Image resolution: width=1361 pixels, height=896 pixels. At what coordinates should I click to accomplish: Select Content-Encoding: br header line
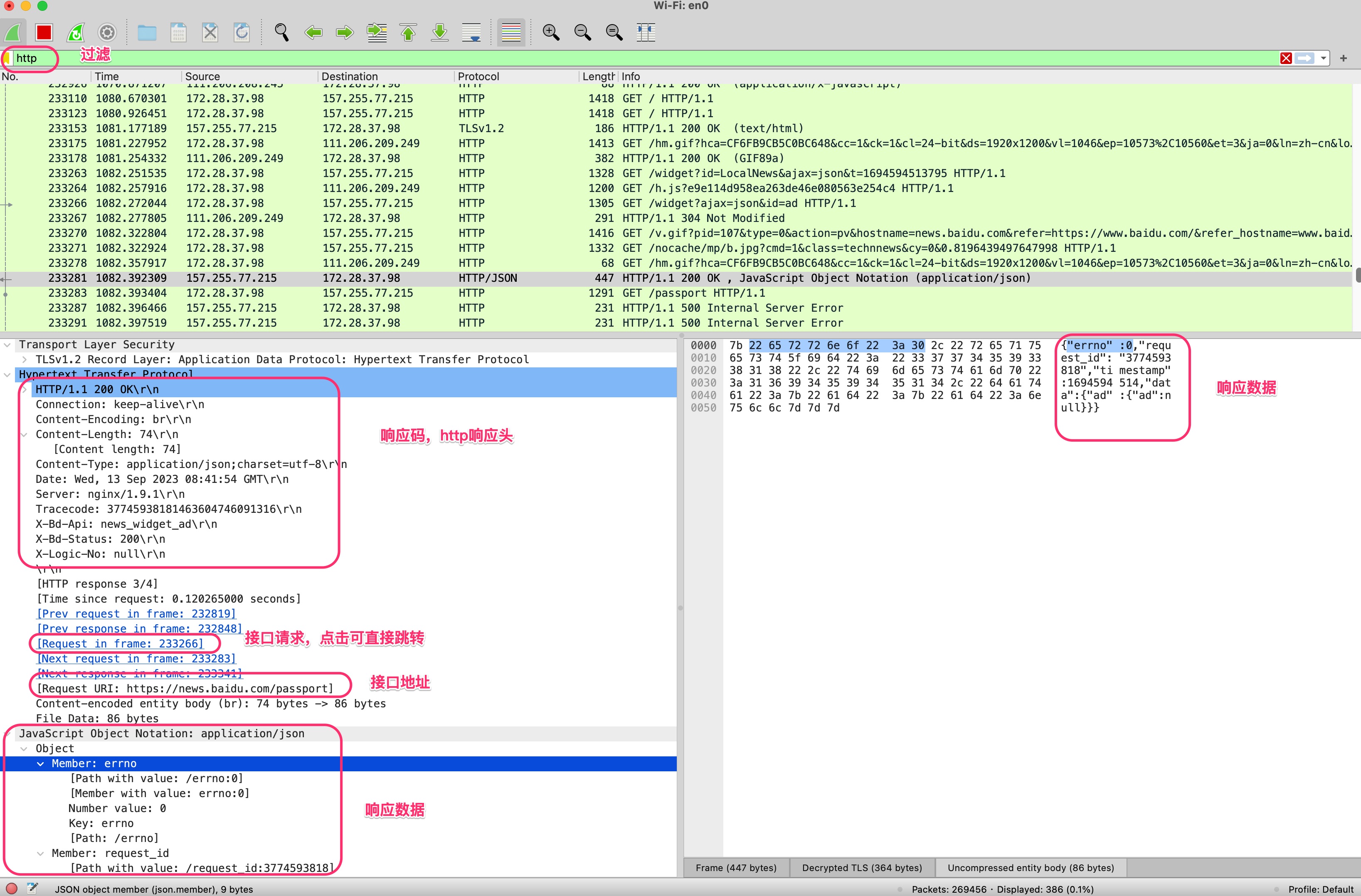coord(113,419)
